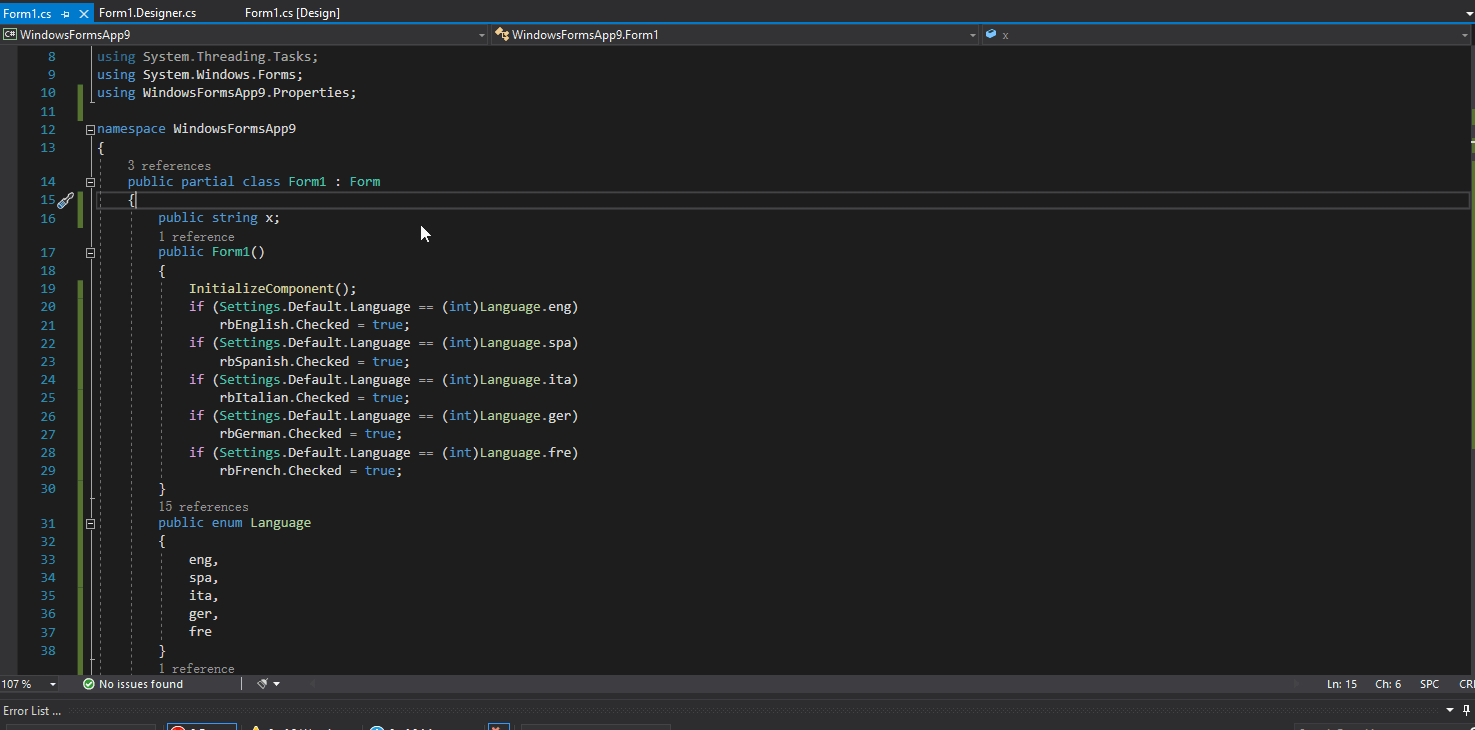Click on rbFrench.Checked = true; line
The height and width of the screenshot is (730, 1475).
(x=311, y=471)
